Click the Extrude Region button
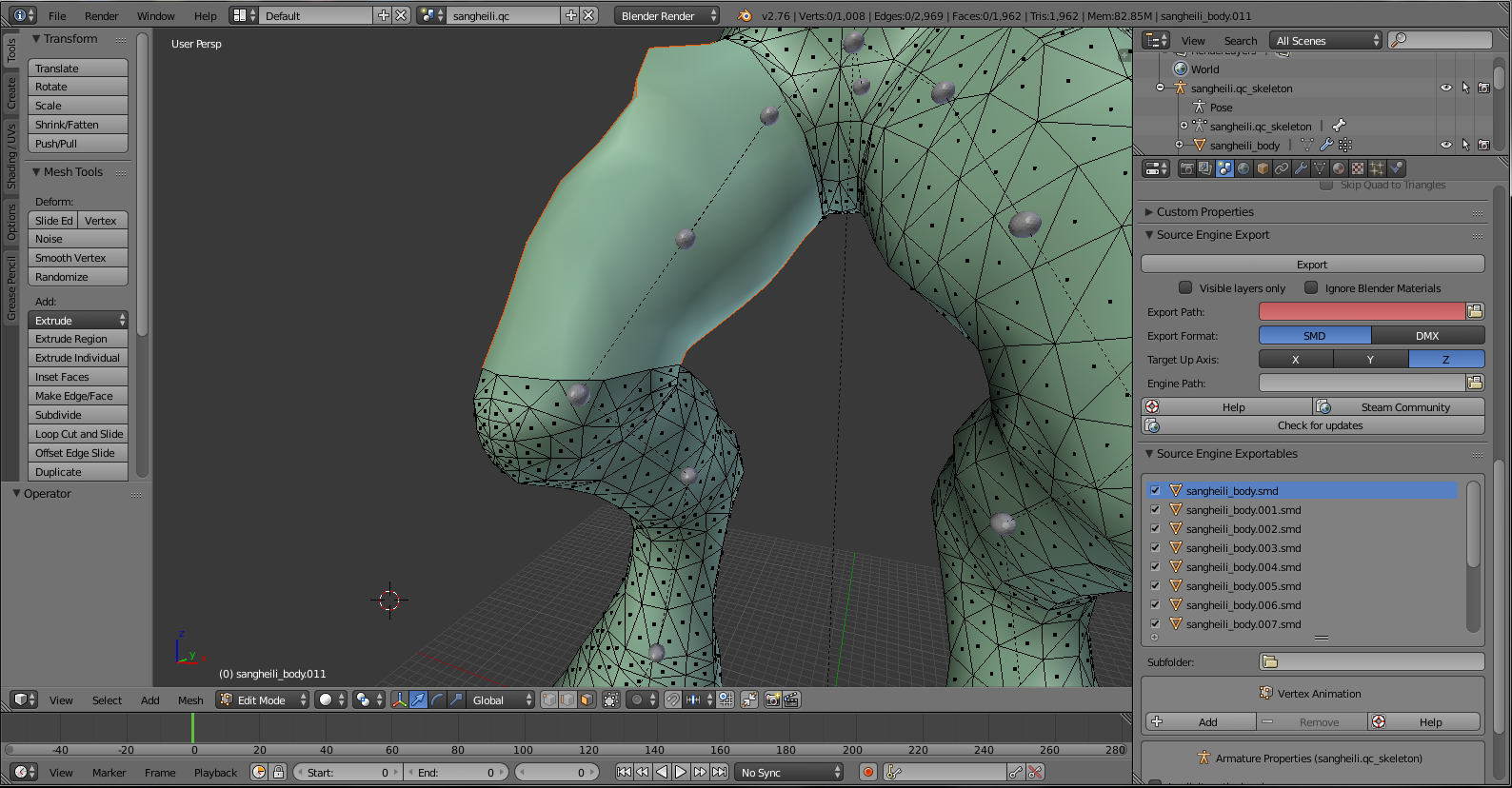This screenshot has height=788, width=1512. (77, 339)
